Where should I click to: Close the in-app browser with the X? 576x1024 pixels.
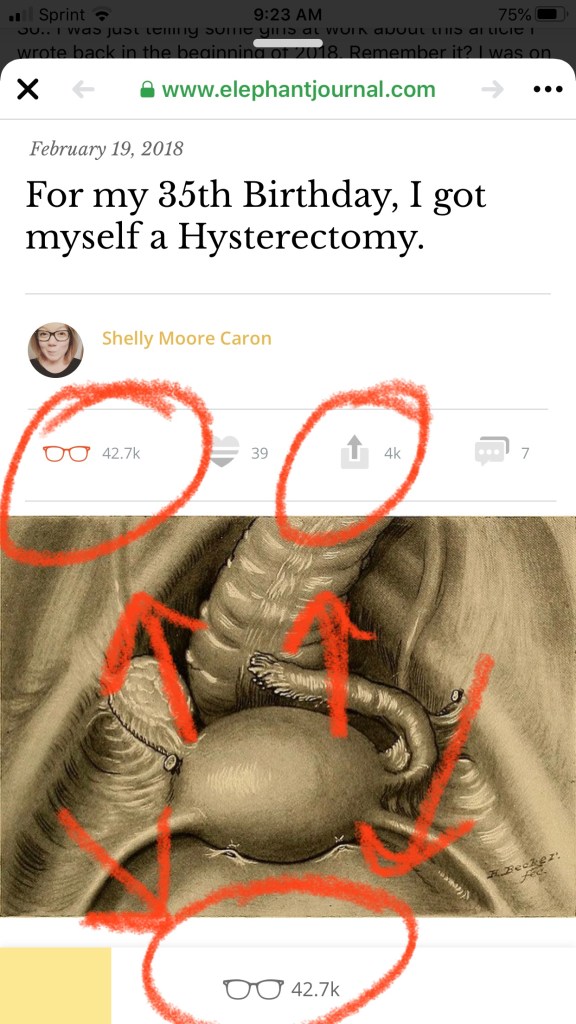pyautogui.click(x=27, y=89)
